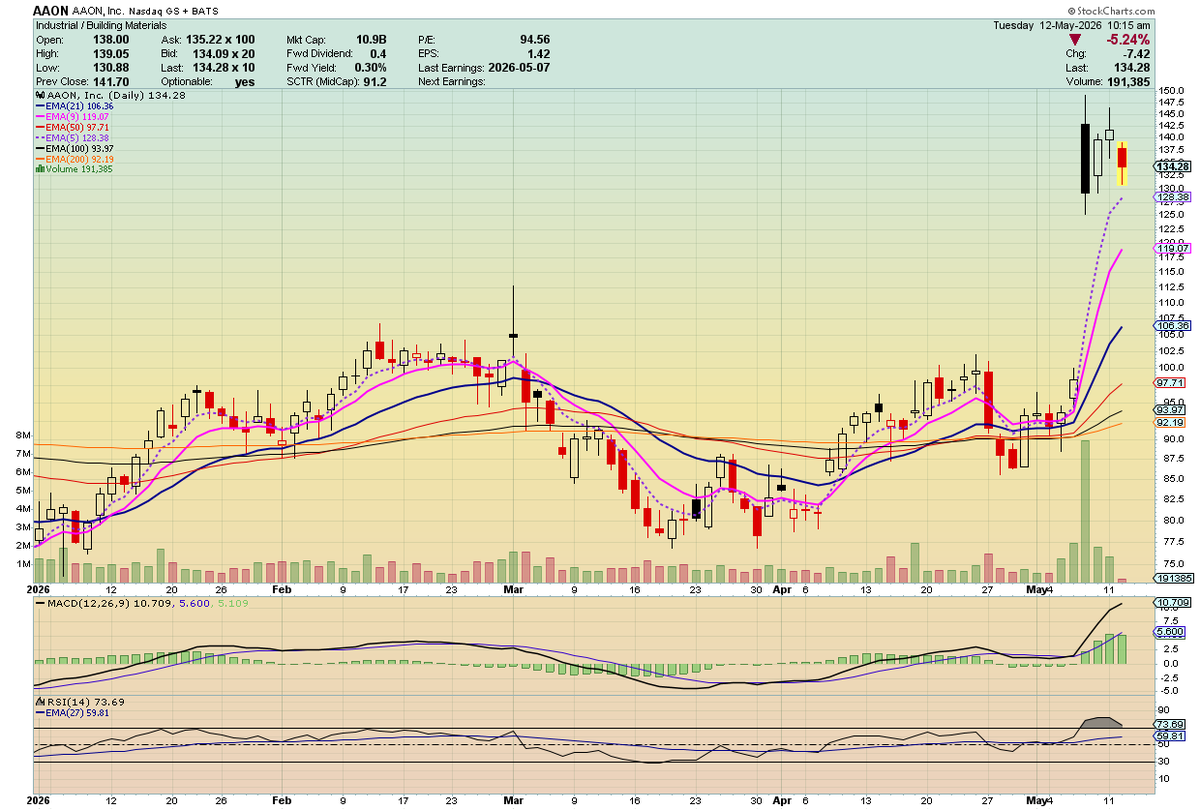The image size is (1200, 810).
Task: Click the 191385 volume tag on right axis
Action: (1173, 579)
